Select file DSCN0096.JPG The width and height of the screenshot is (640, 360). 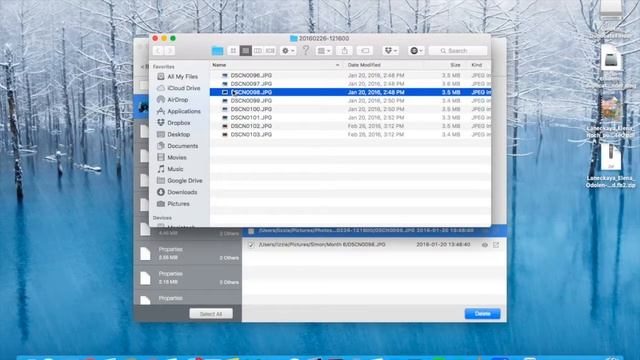pos(350,76)
